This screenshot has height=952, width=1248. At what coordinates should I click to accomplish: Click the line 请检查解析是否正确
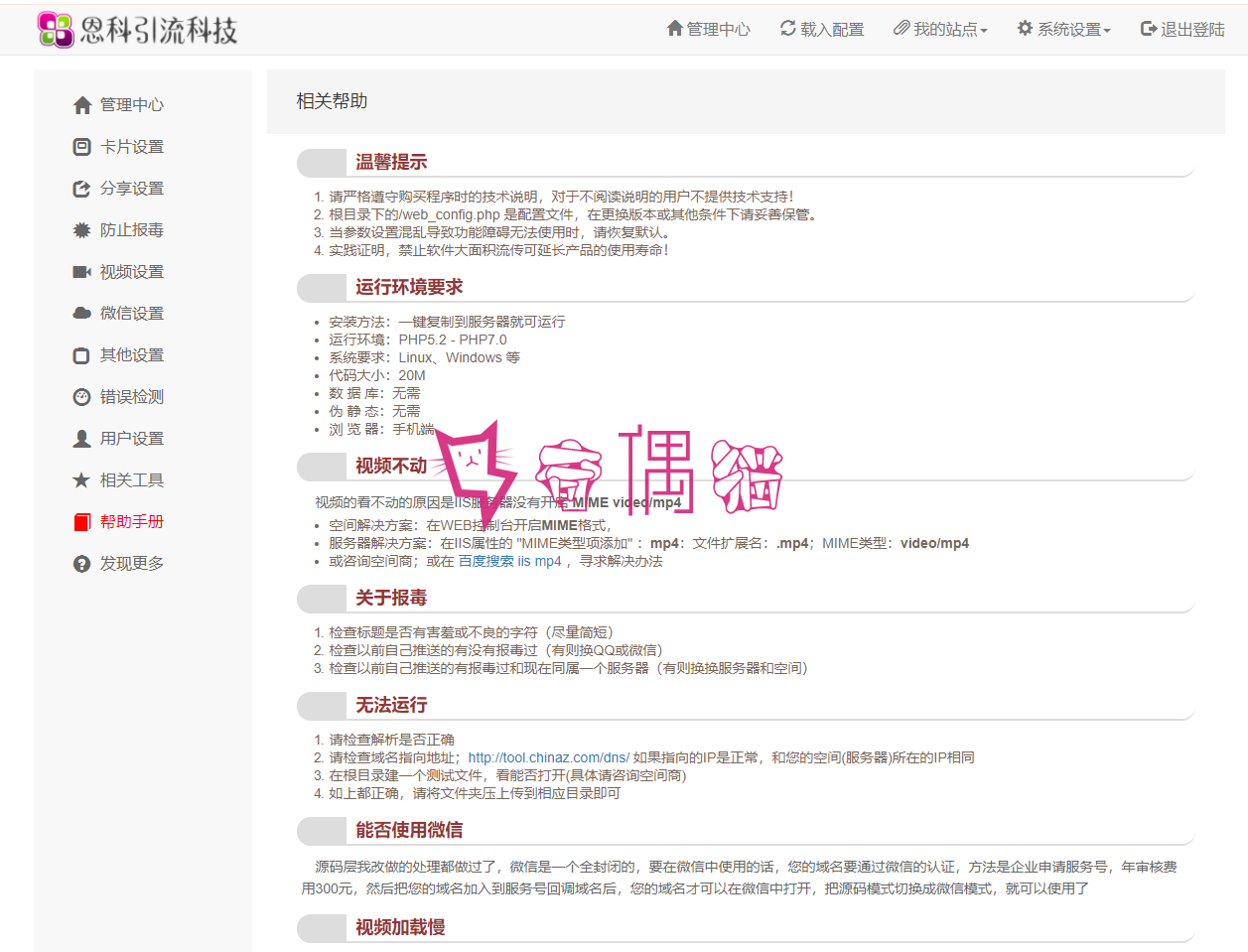point(391,741)
